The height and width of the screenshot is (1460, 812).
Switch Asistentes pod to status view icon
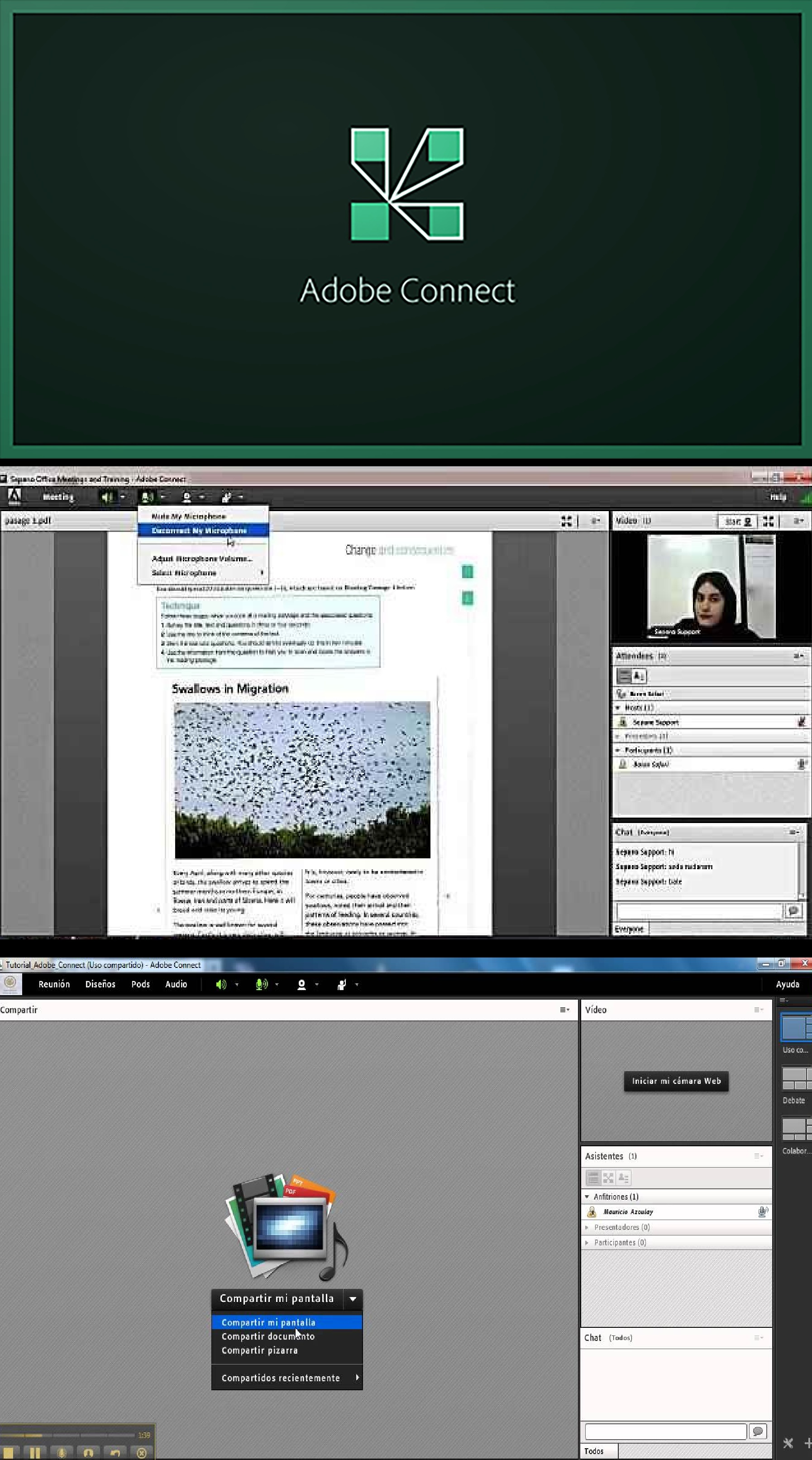623,1178
